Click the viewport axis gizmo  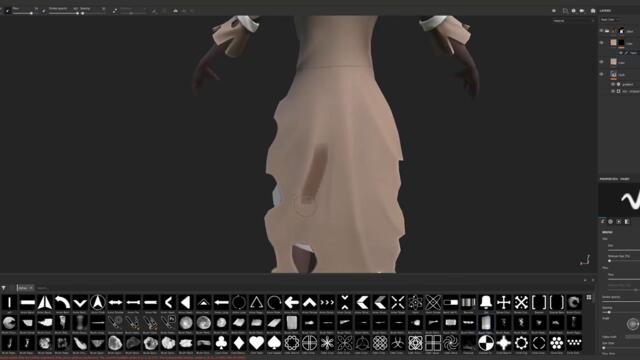(x=585, y=260)
